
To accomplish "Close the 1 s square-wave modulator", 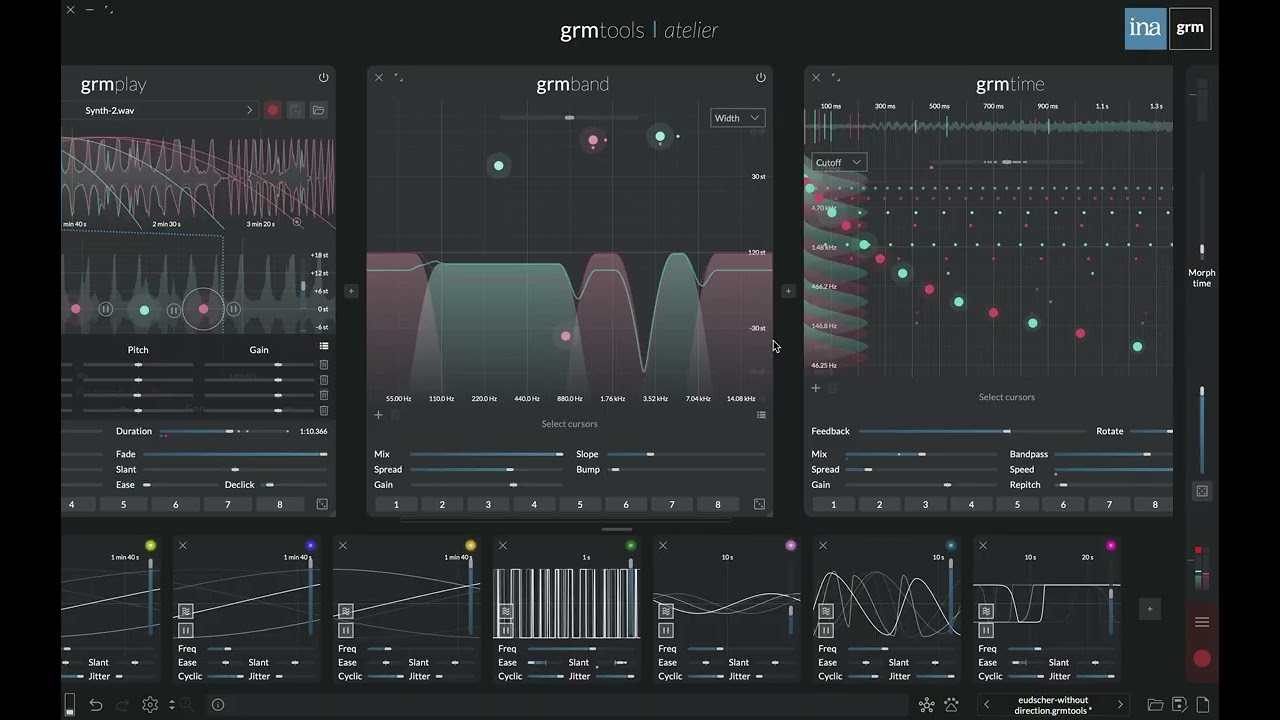I will pos(503,546).
